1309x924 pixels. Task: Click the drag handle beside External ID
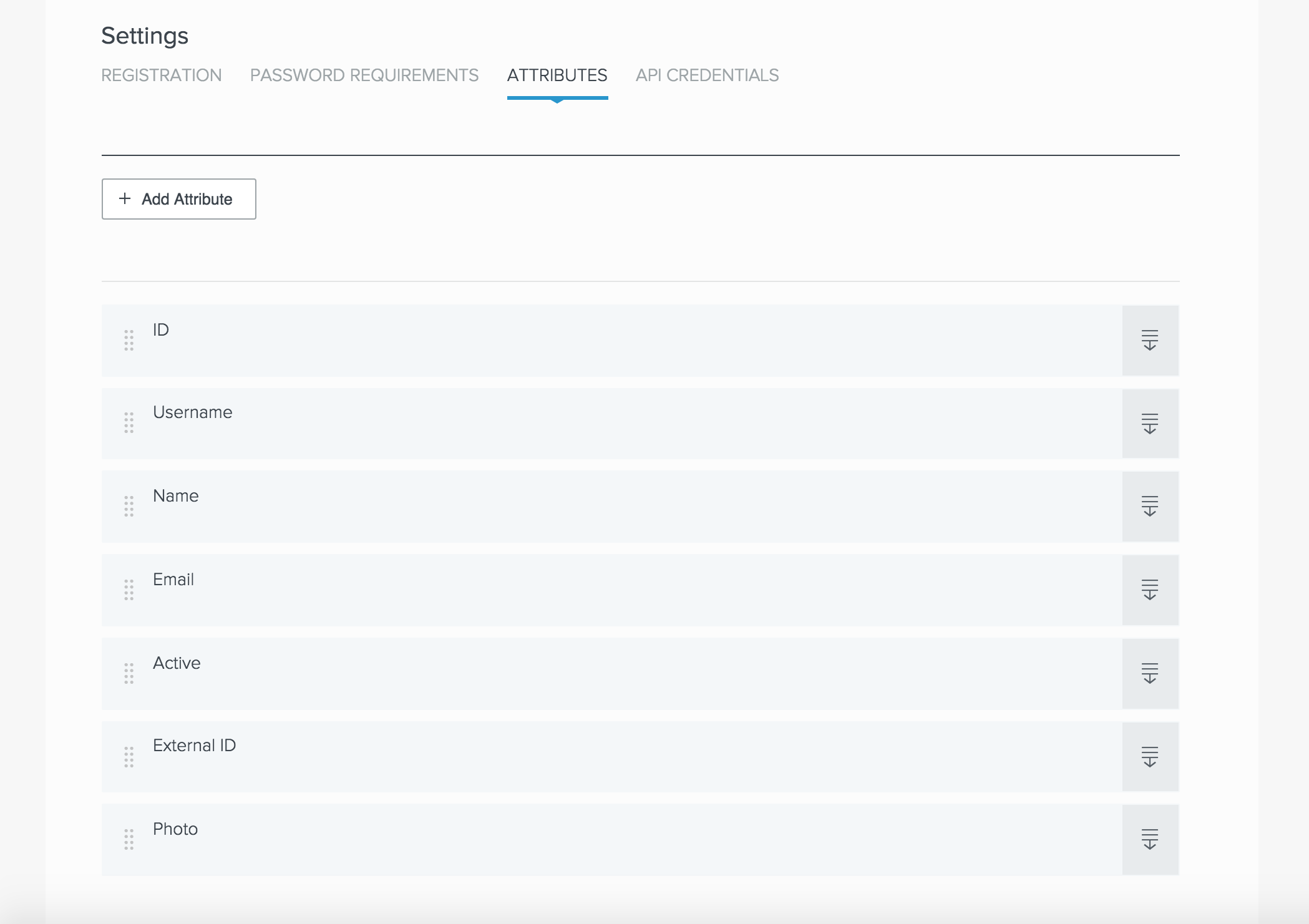129,757
